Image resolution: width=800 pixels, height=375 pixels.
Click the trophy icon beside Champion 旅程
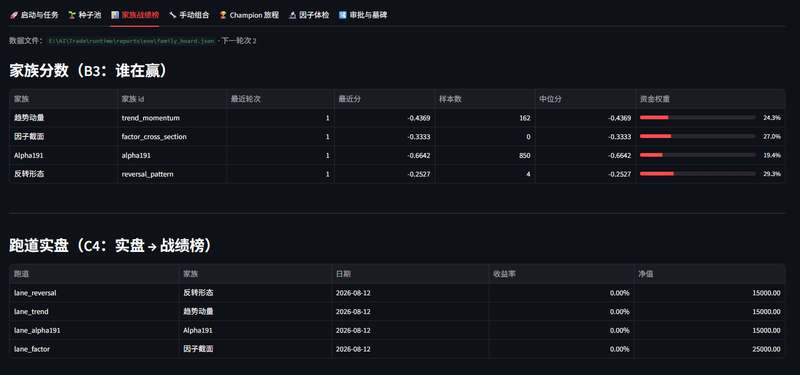pyautogui.click(x=223, y=15)
